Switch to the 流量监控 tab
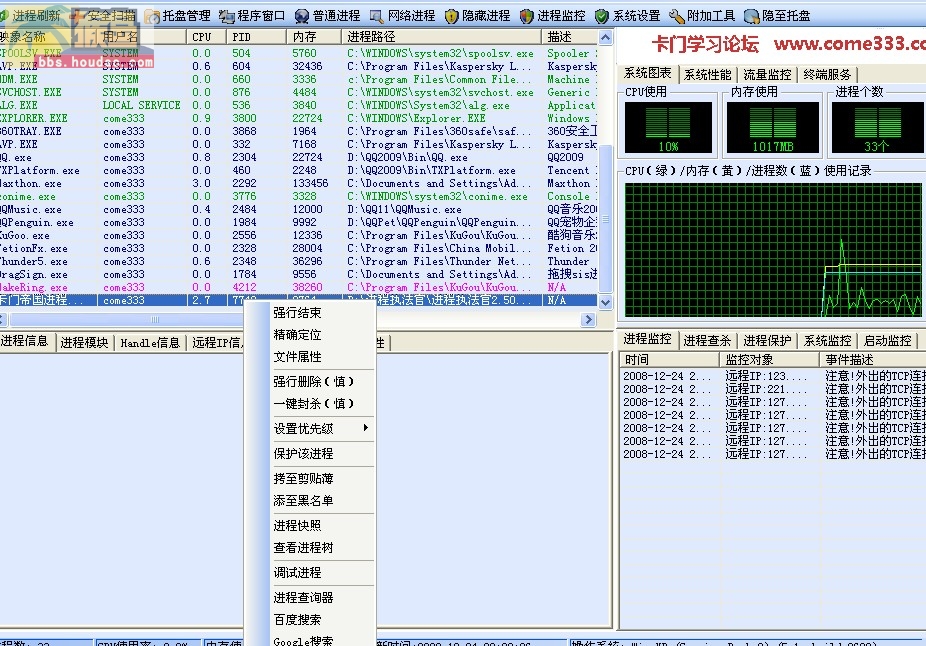Screen dimensions: 926x646 [x=767, y=74]
